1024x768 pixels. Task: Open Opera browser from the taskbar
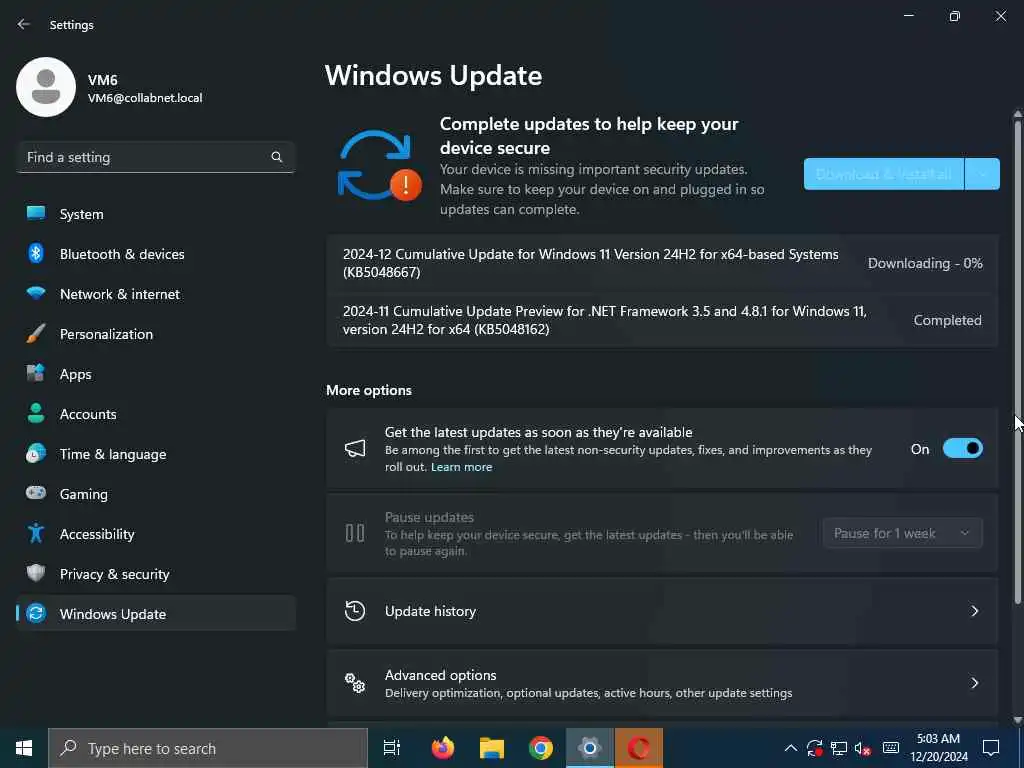tap(639, 748)
